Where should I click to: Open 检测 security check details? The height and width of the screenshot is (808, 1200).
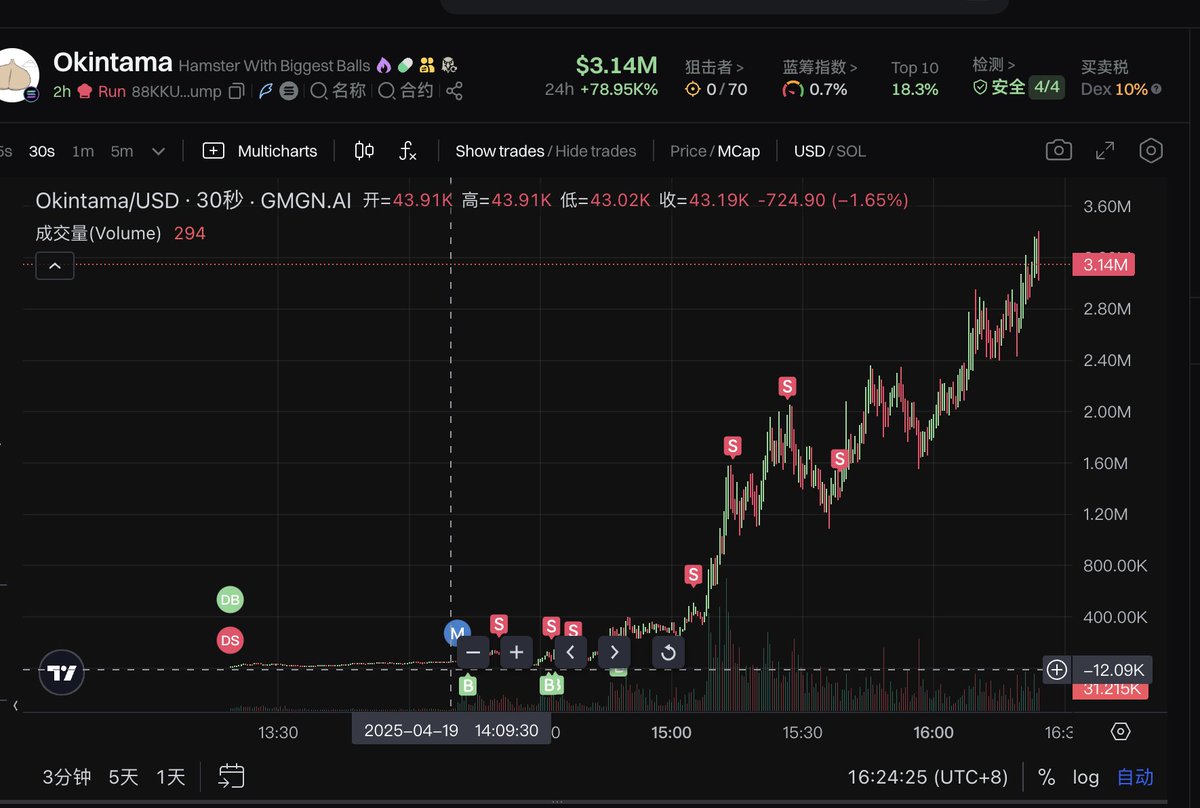point(994,65)
